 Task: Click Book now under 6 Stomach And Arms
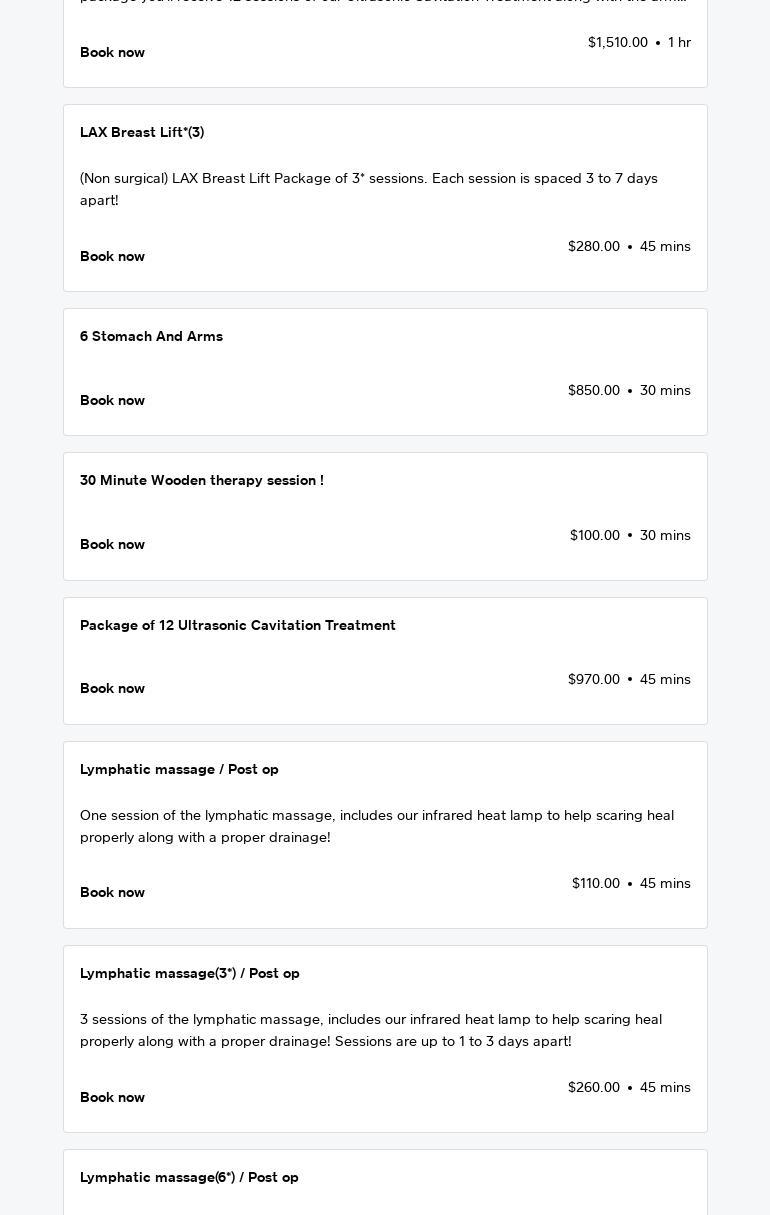(x=112, y=400)
